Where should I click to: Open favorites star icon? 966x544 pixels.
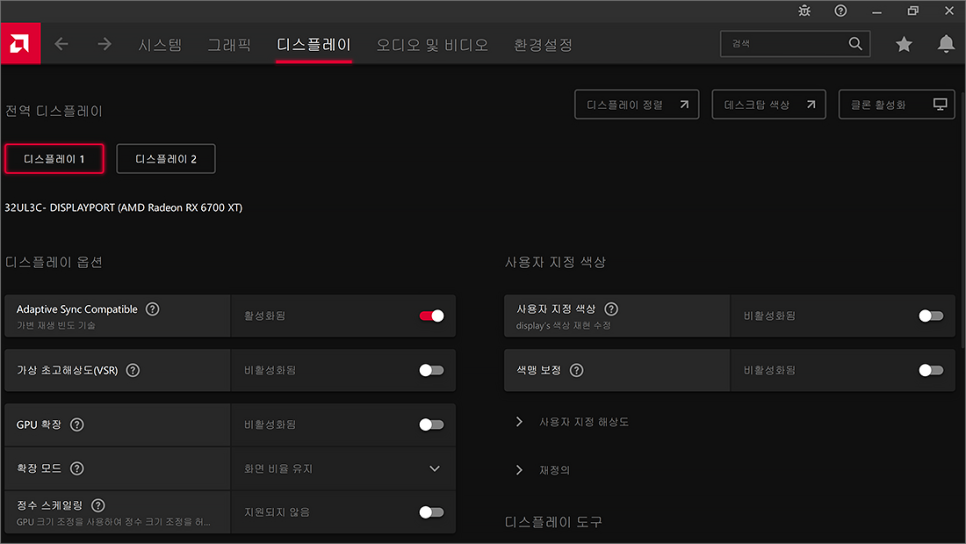[904, 44]
